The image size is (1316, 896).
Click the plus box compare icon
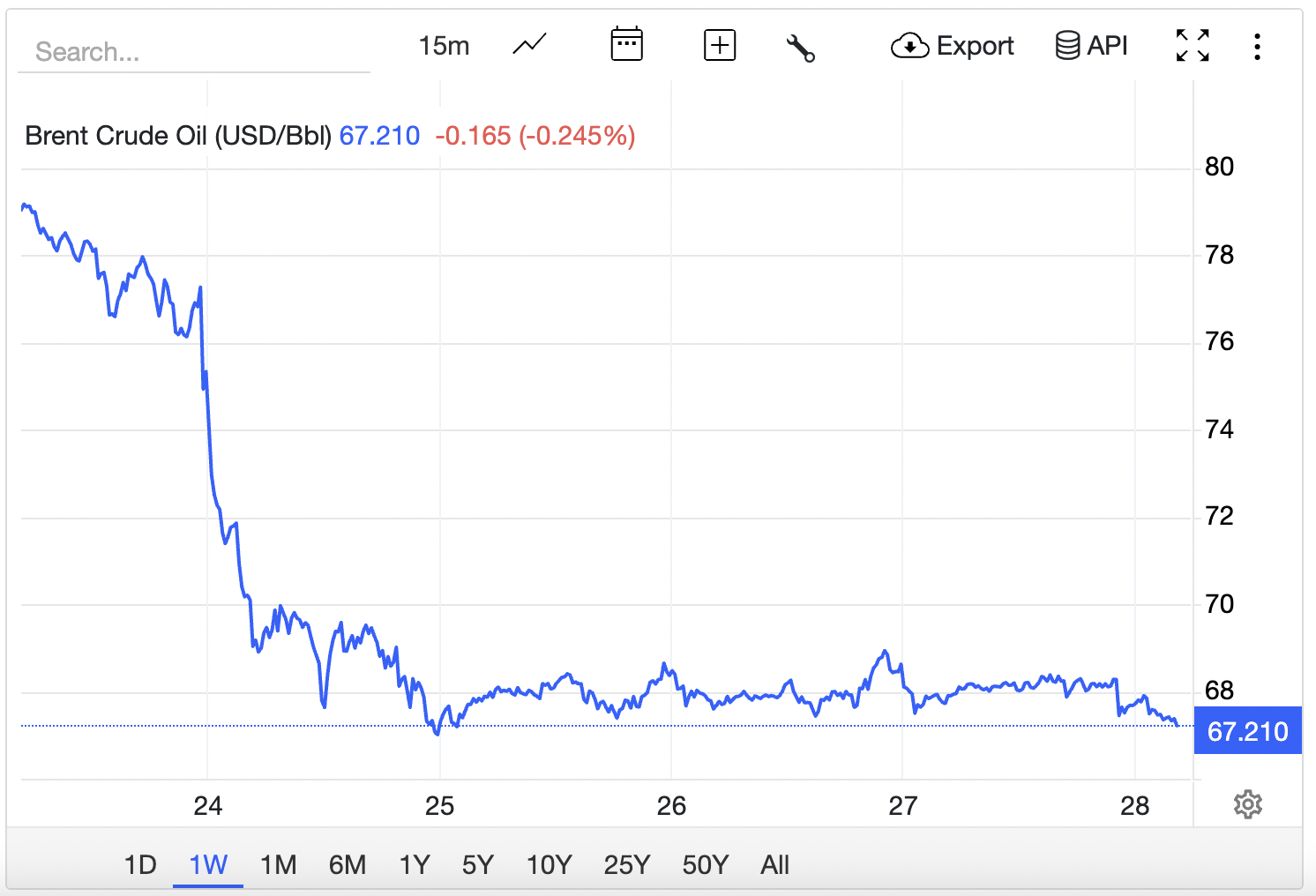click(720, 45)
